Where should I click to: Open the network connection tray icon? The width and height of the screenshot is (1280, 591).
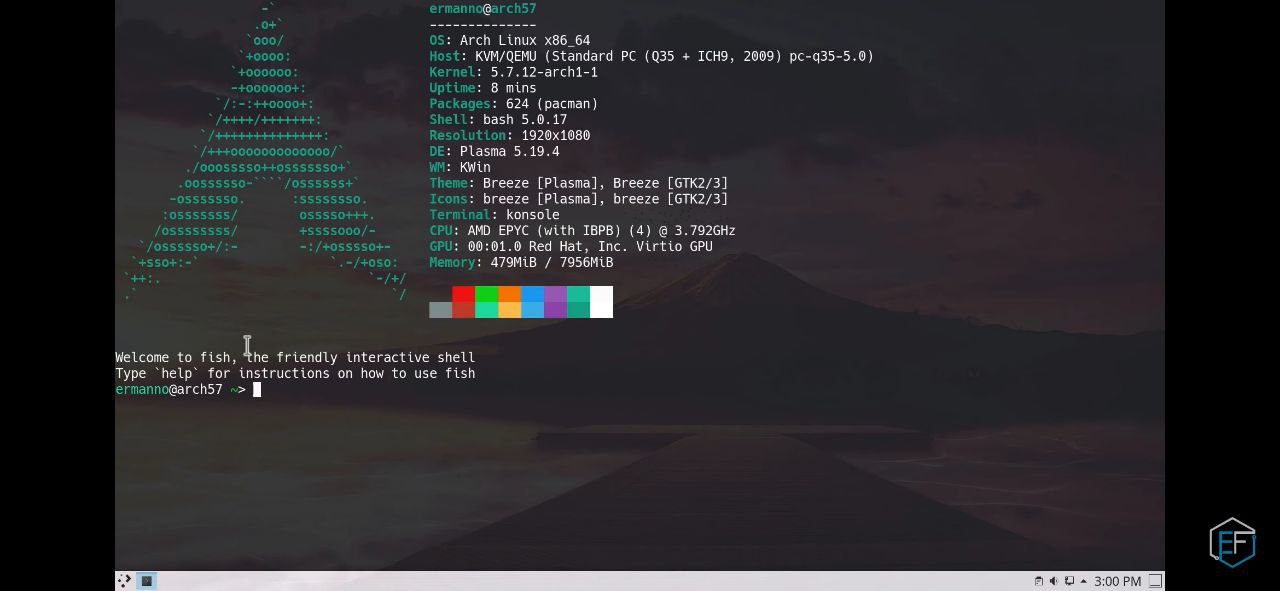1069,581
